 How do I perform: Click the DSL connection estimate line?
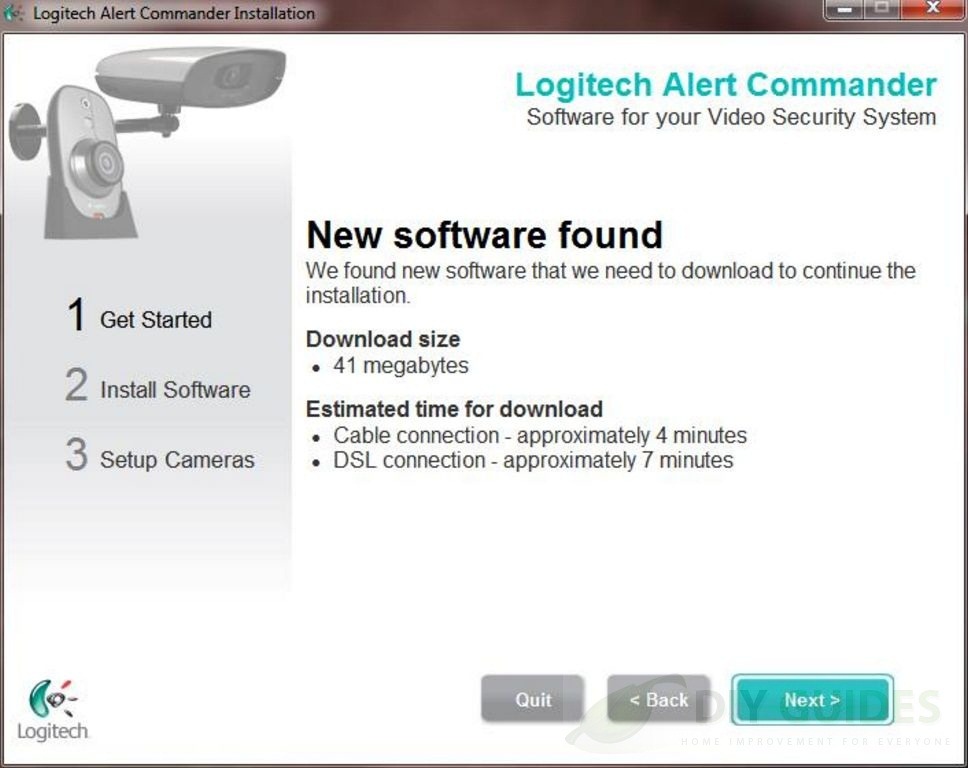[x=533, y=460]
